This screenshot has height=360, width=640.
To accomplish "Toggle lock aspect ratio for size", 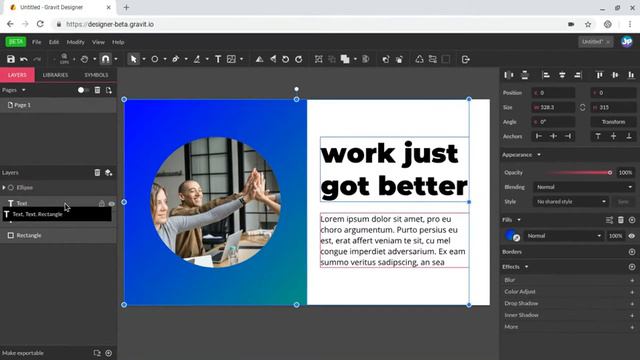I will (582, 107).
